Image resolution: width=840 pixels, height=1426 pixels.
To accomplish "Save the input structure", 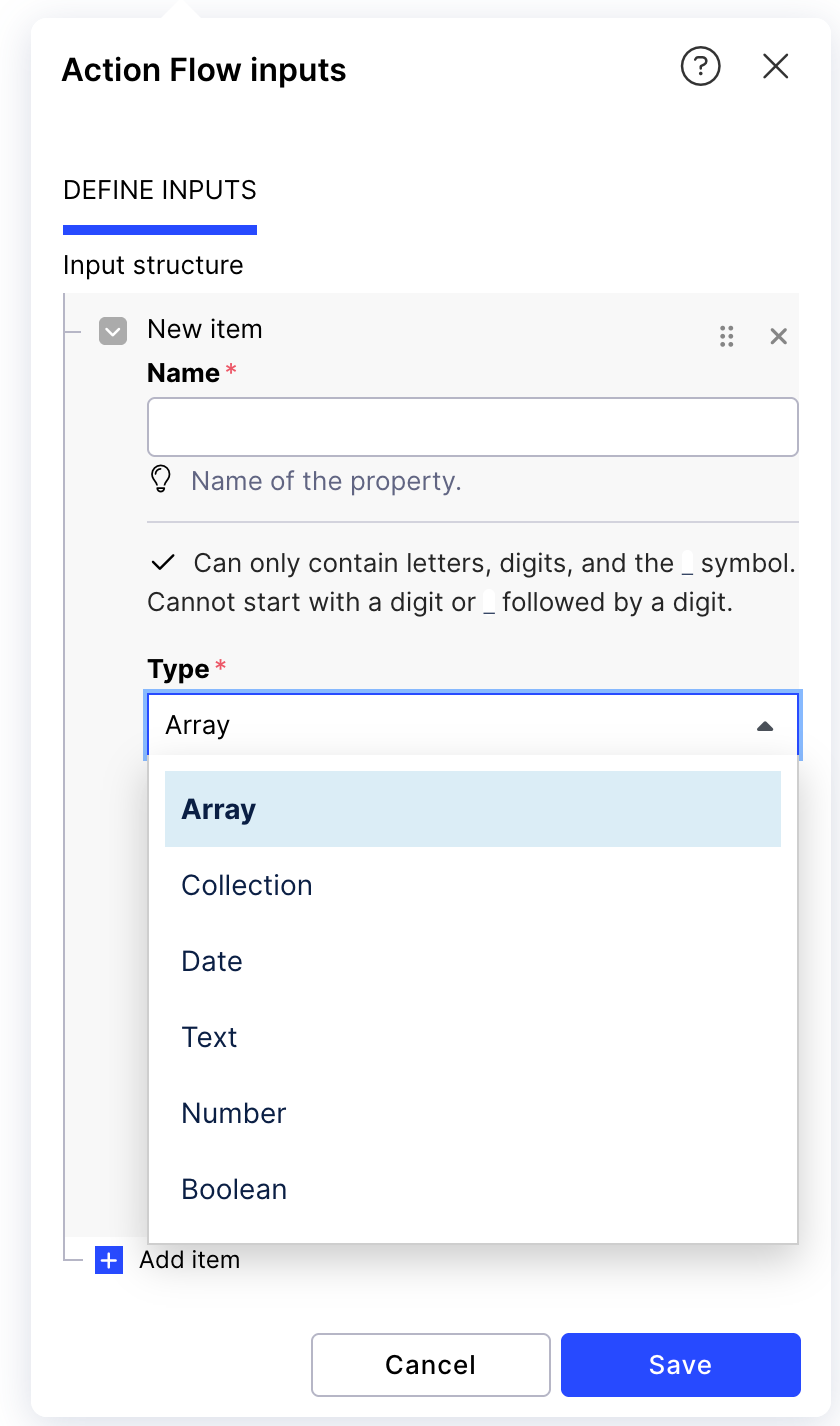I will [x=680, y=1365].
